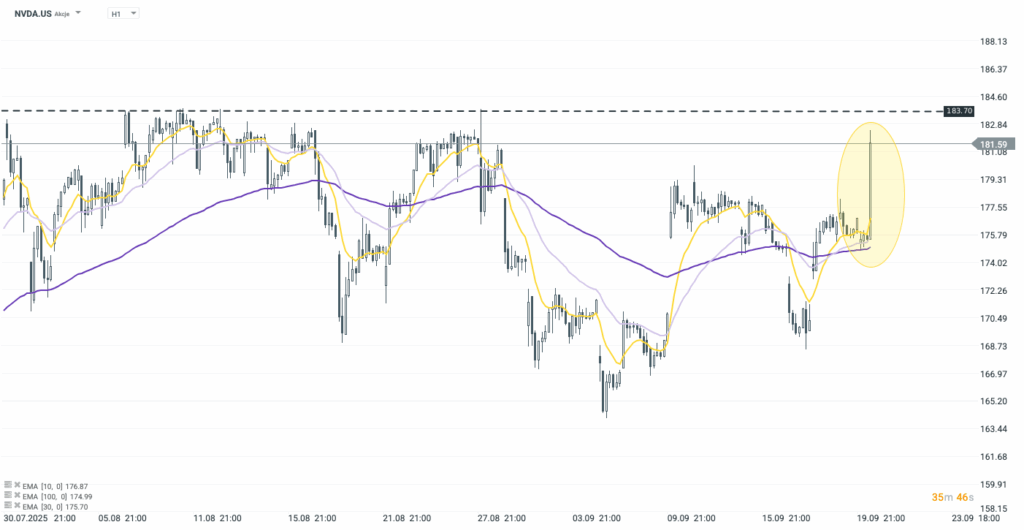Click the NVDA.US ticker name
This screenshot has height=530, width=1024.
(34, 14)
